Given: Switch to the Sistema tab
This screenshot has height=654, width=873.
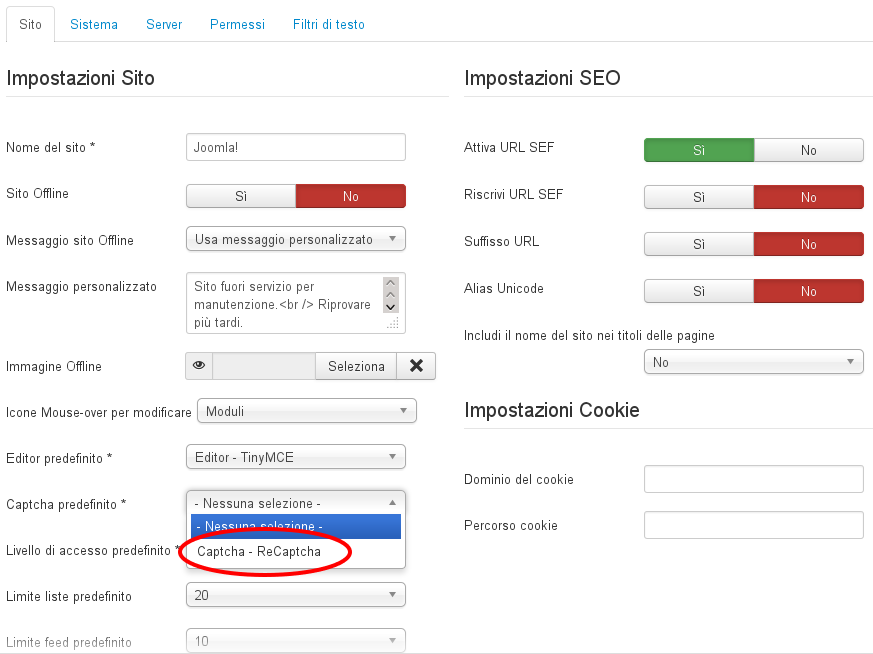Looking at the screenshot, I should pyautogui.click(x=94, y=24).
